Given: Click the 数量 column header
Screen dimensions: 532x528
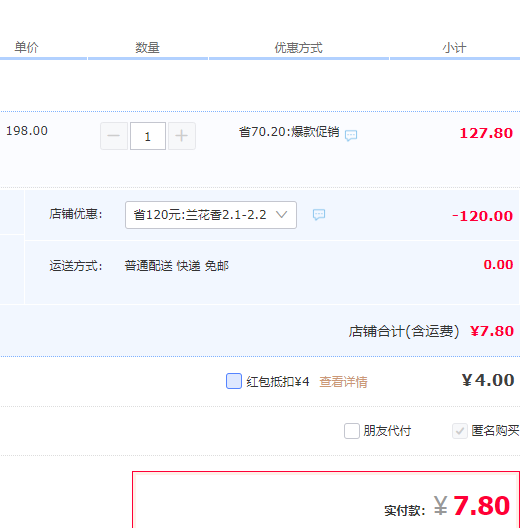Looking at the screenshot, I should click(147, 48).
